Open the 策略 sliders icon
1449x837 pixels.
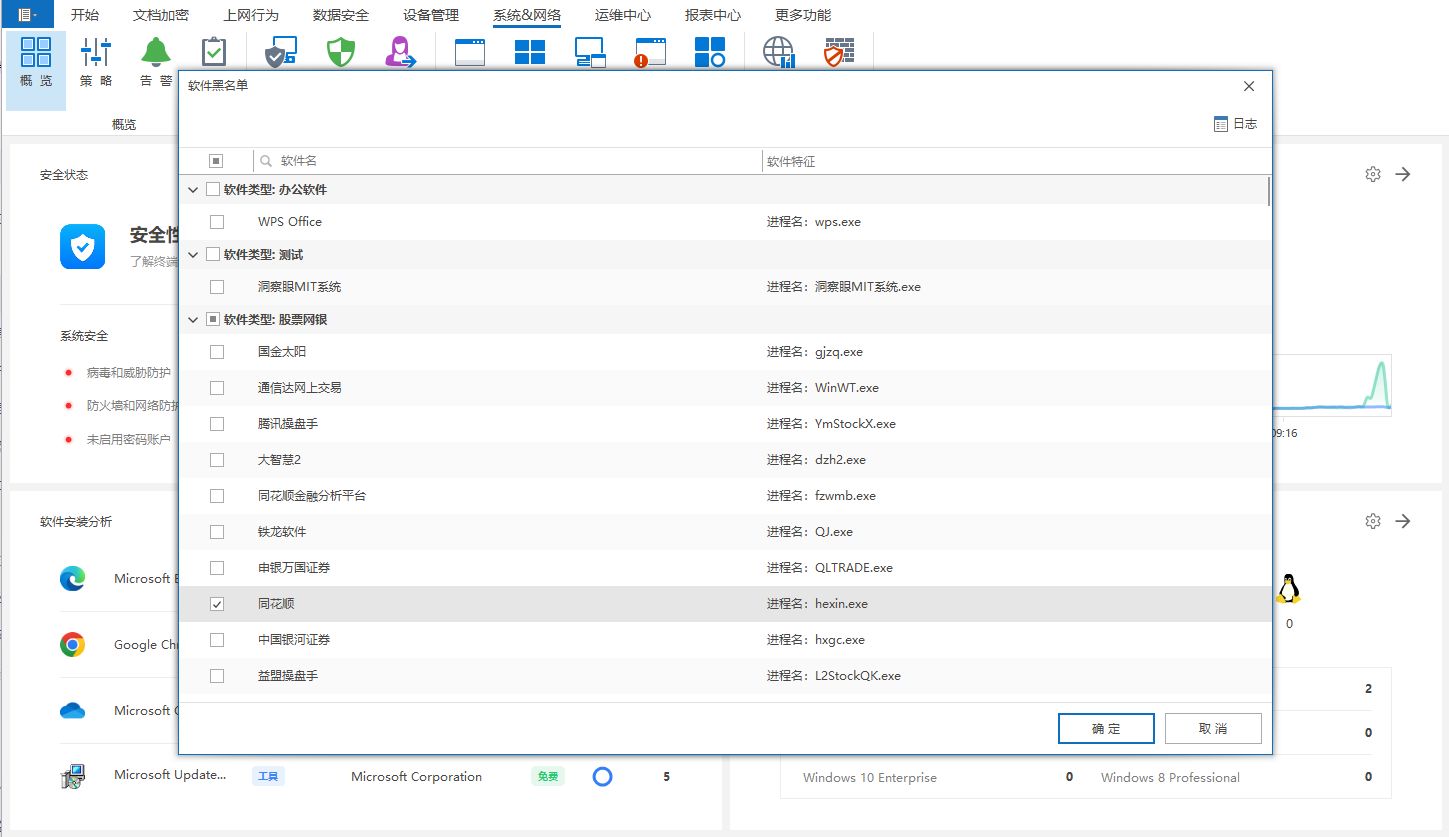click(96, 52)
